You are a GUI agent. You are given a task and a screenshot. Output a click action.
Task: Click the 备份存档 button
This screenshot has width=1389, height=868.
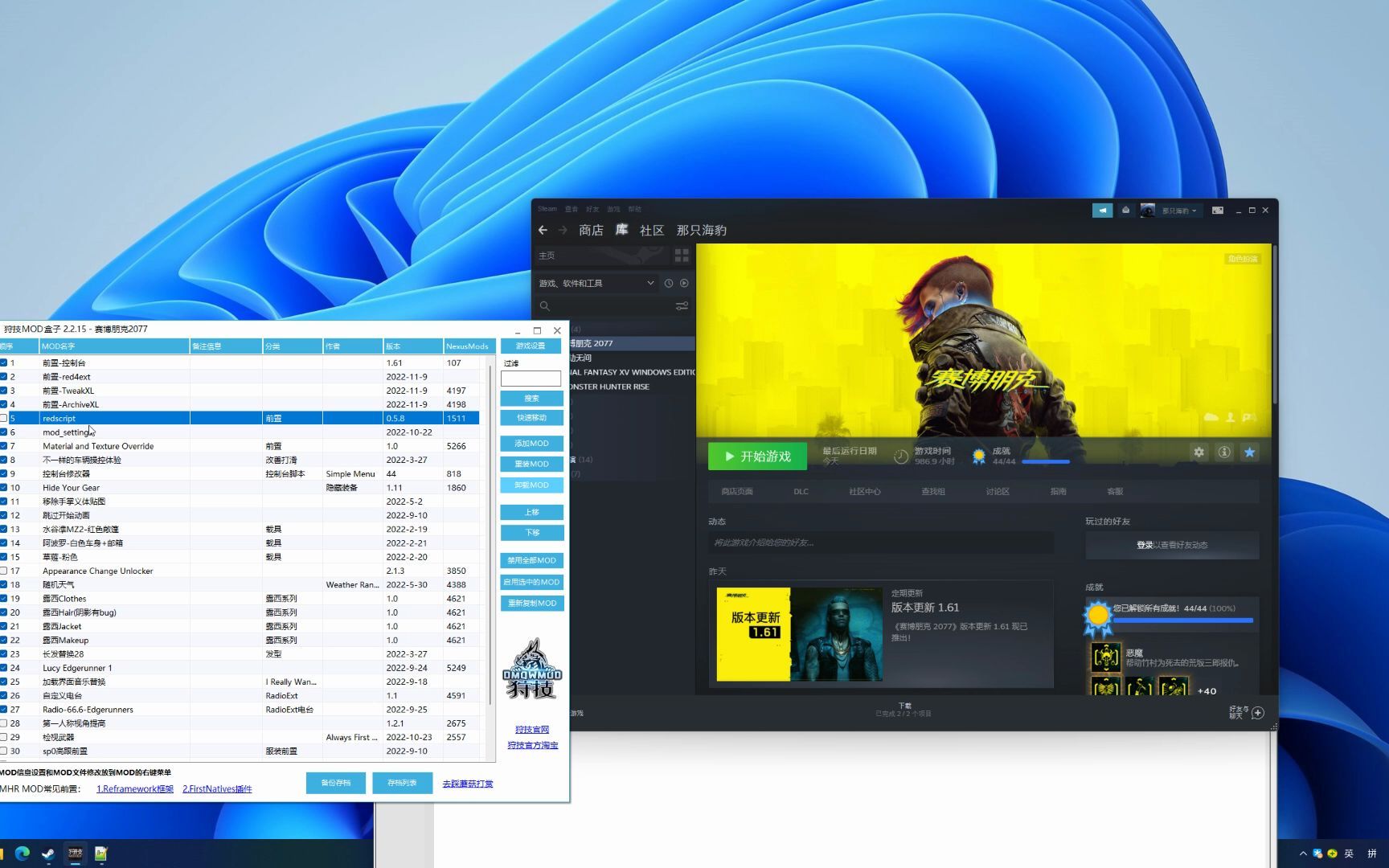coord(336,783)
